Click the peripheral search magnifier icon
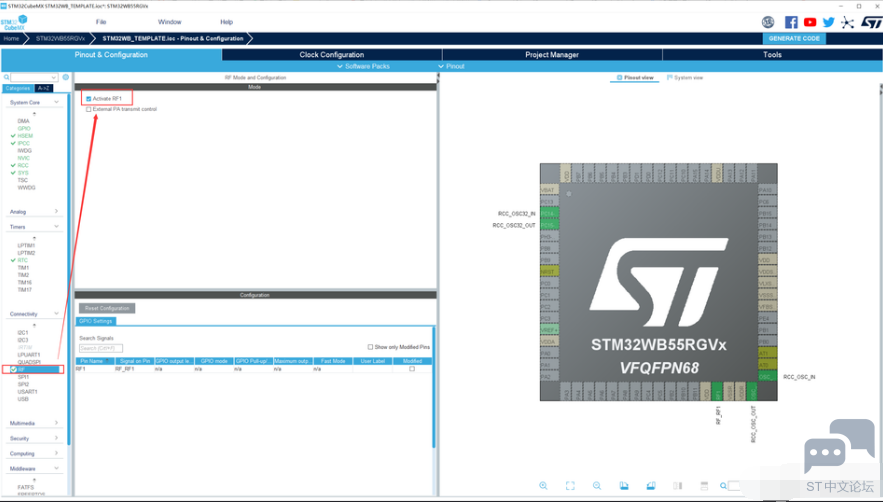883x502 pixels. (6, 77)
